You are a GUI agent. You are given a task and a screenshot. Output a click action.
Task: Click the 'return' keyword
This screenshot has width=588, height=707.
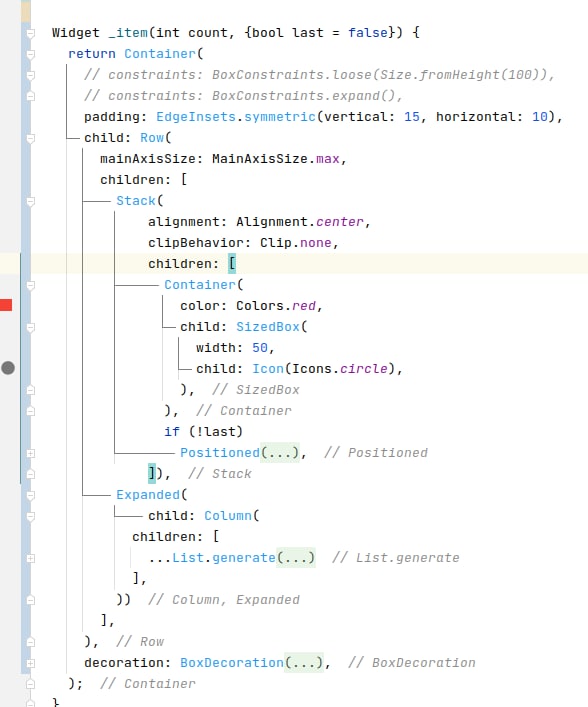point(92,54)
